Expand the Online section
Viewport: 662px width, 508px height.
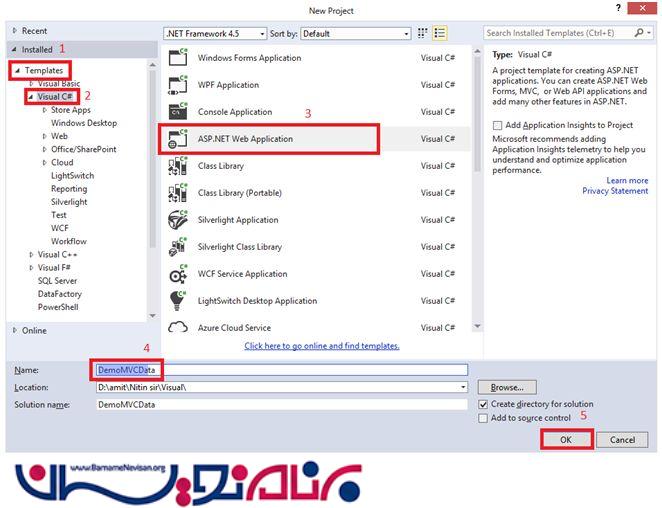15,330
